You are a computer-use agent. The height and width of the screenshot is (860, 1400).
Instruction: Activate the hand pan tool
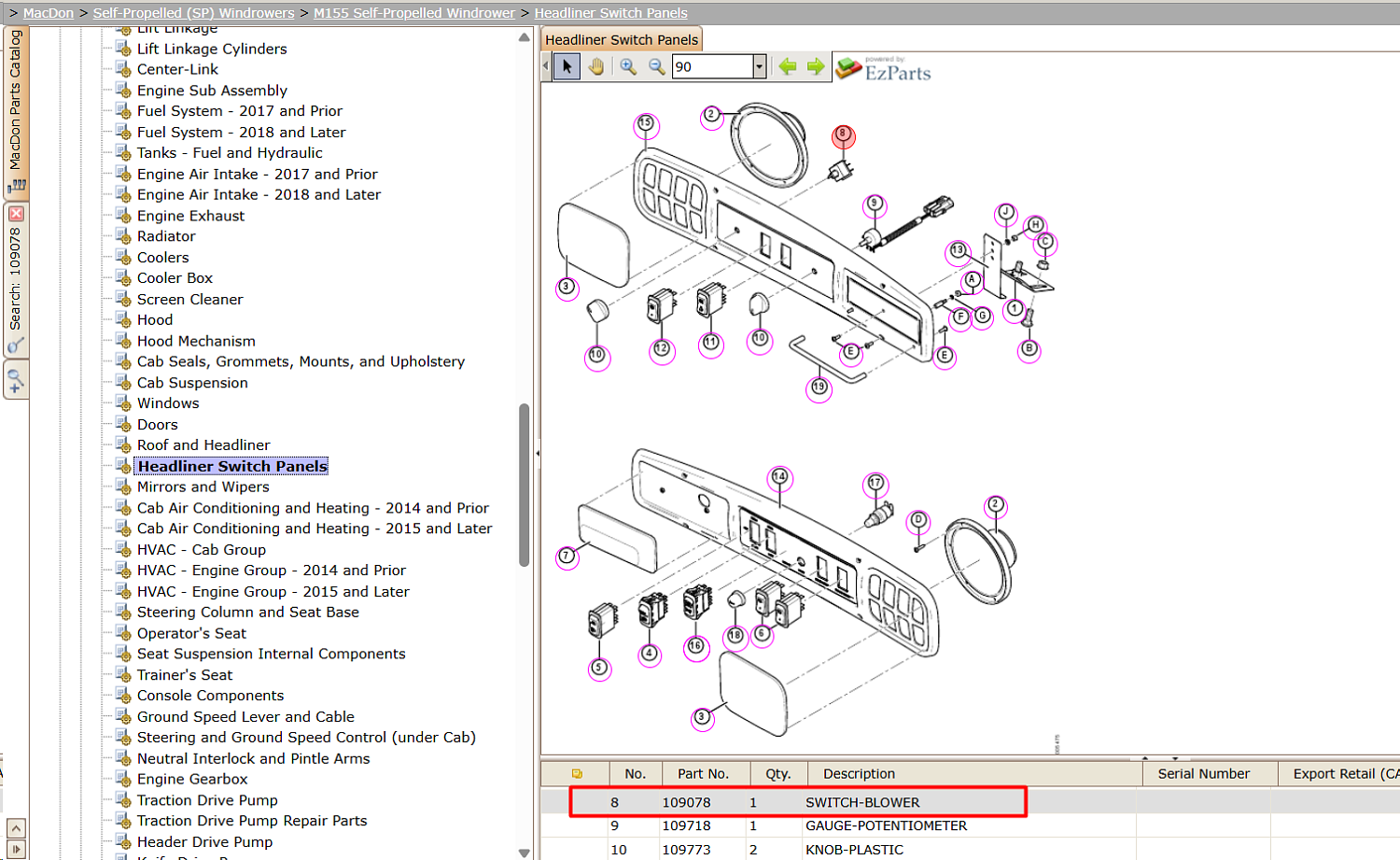[596, 66]
